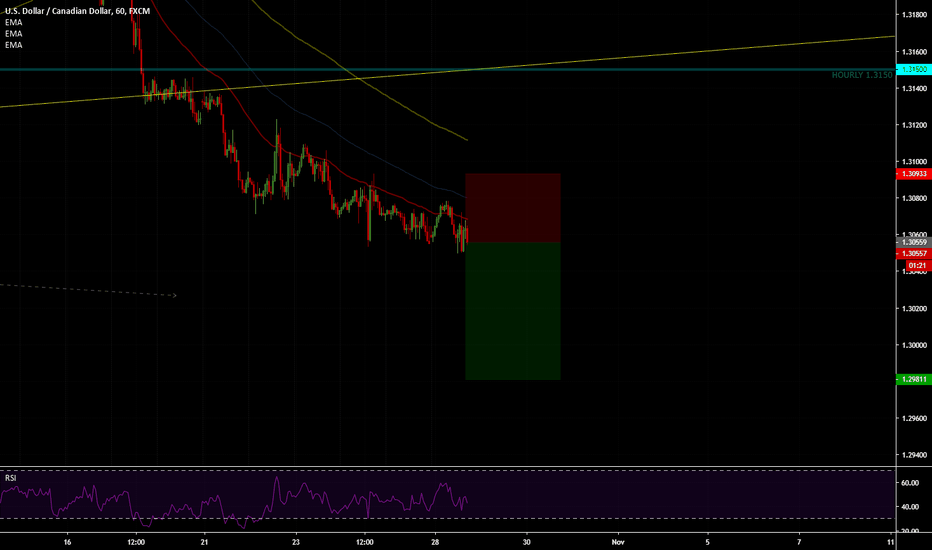
Task: Click the 28 date label on time axis
Action: point(435,542)
